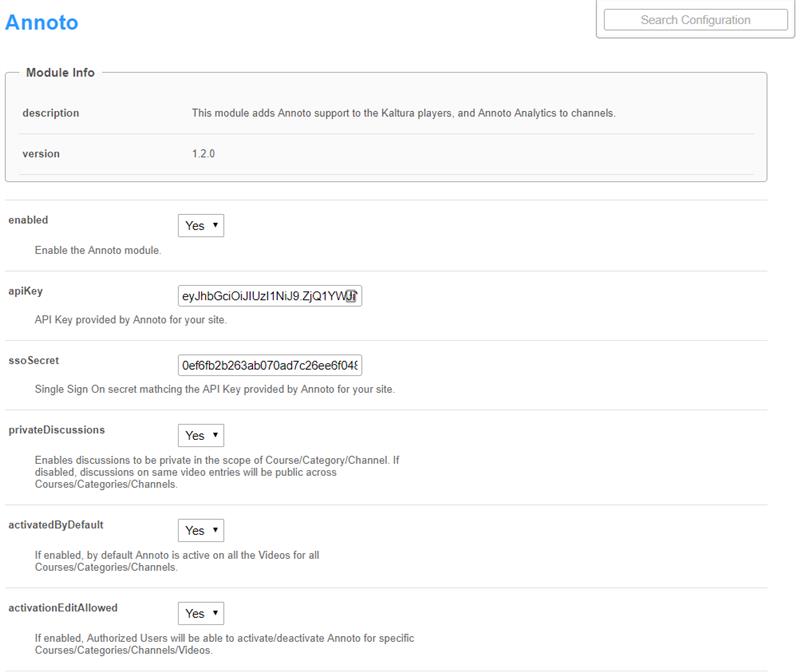Click the 'privateDiscussions' setting label
Viewport: 800px width, 672px height.
coord(57,430)
